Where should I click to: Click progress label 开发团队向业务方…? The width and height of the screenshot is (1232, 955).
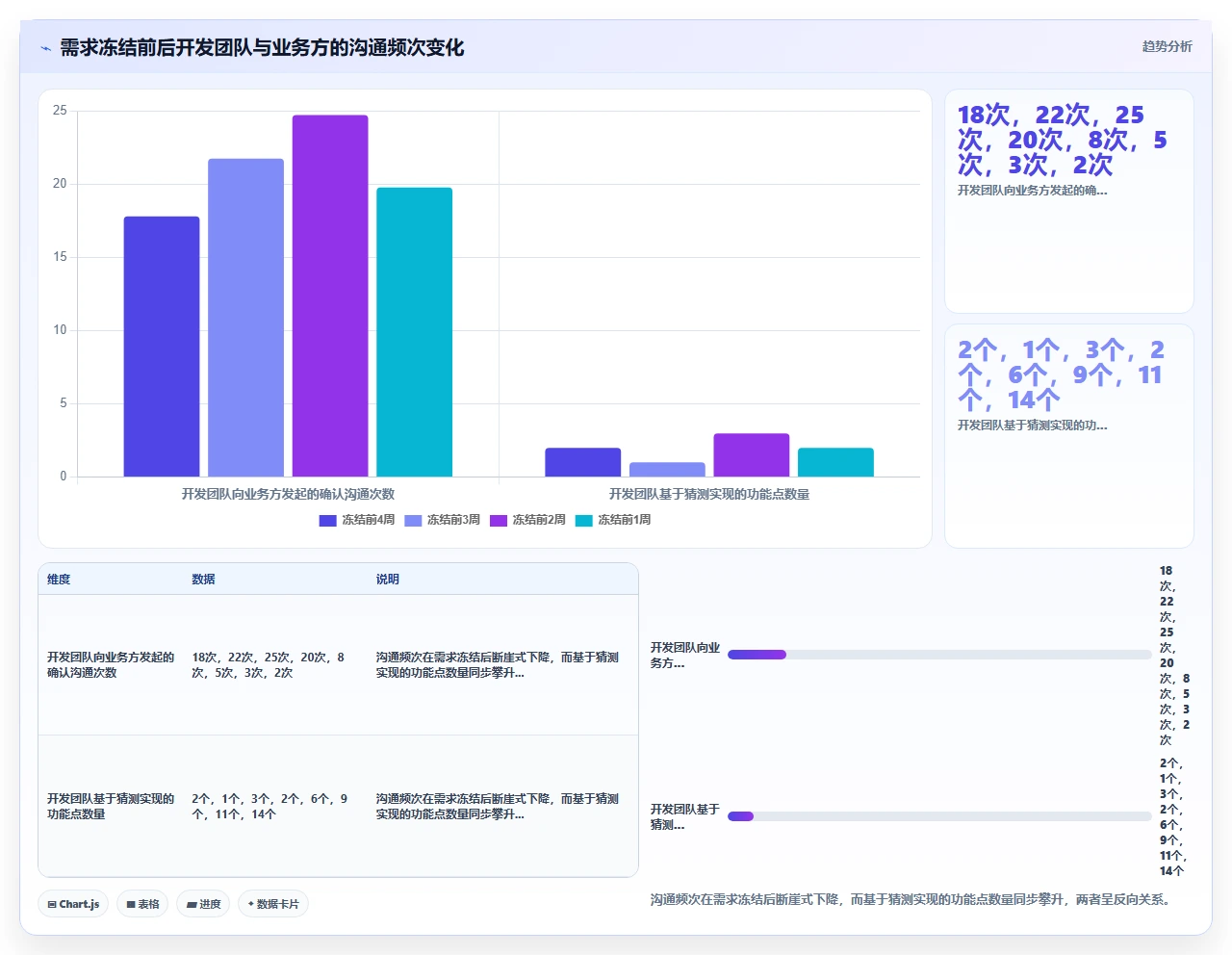point(684,656)
